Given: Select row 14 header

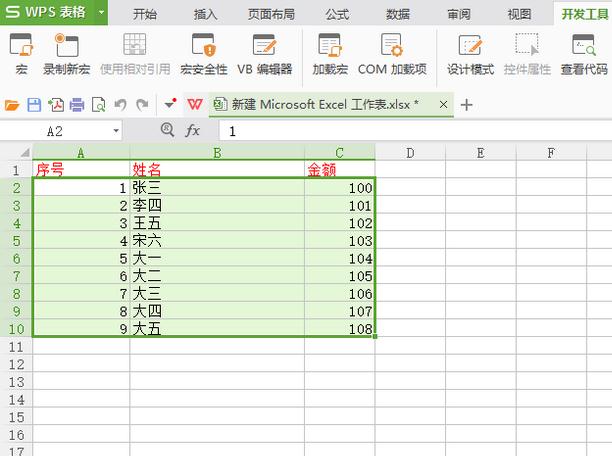Looking at the screenshot, I should point(16,399).
